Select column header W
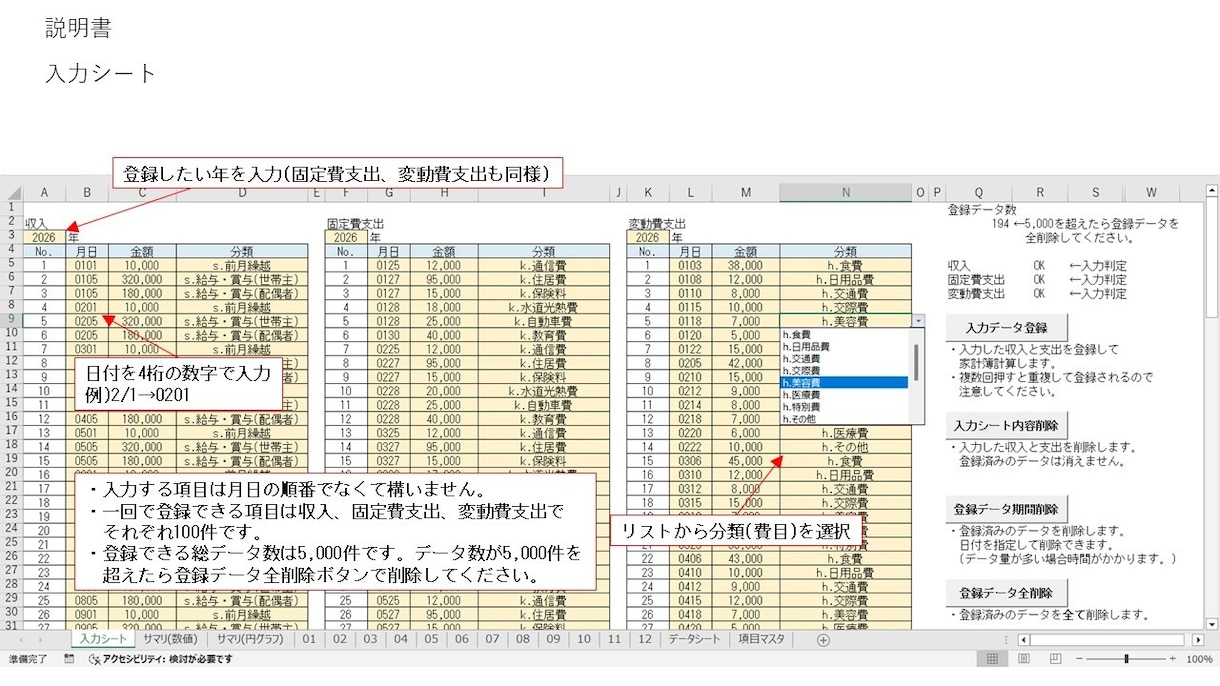Image resolution: width=1220 pixels, height=686 pixels. click(x=1151, y=192)
